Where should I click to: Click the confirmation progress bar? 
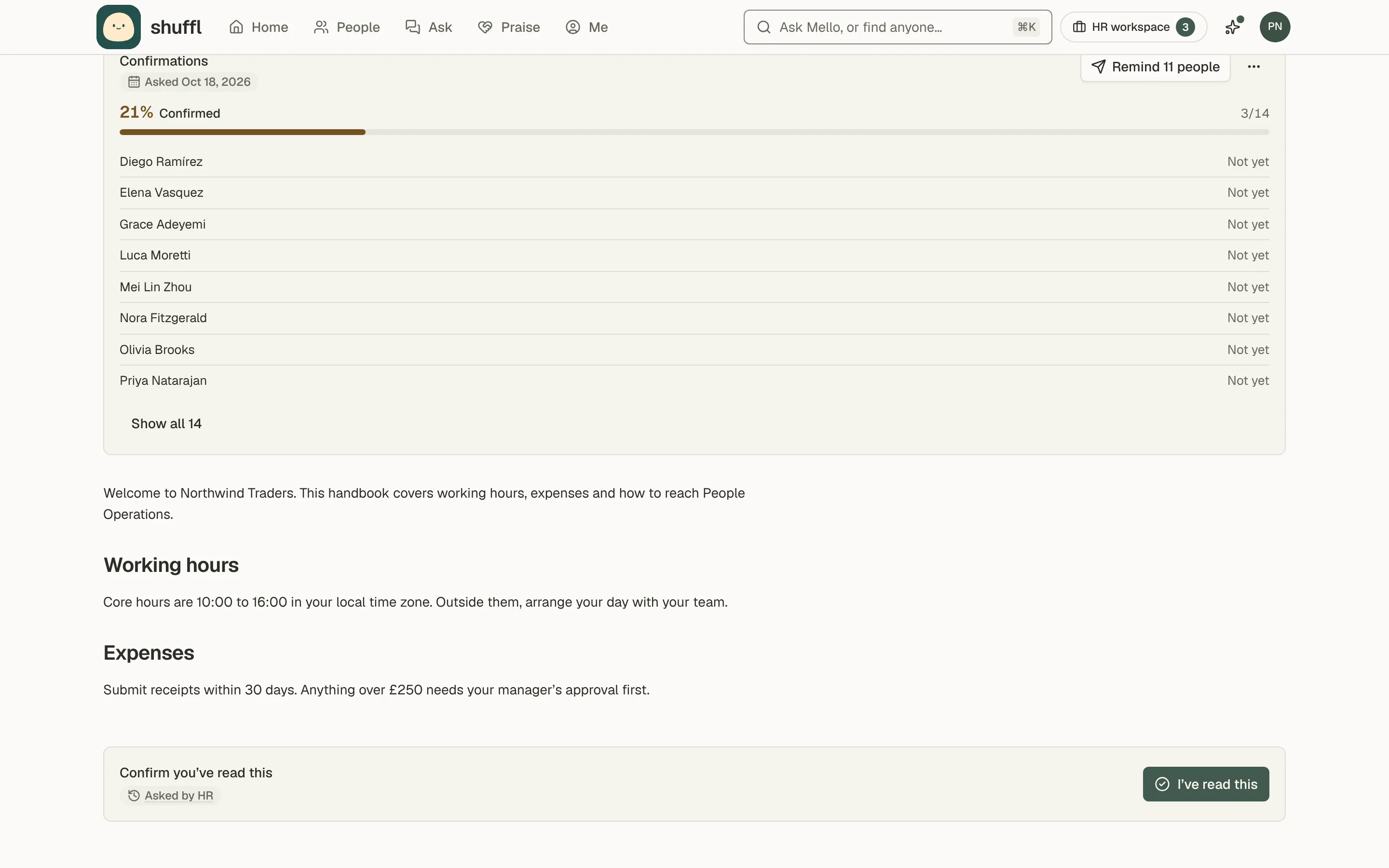click(694, 132)
